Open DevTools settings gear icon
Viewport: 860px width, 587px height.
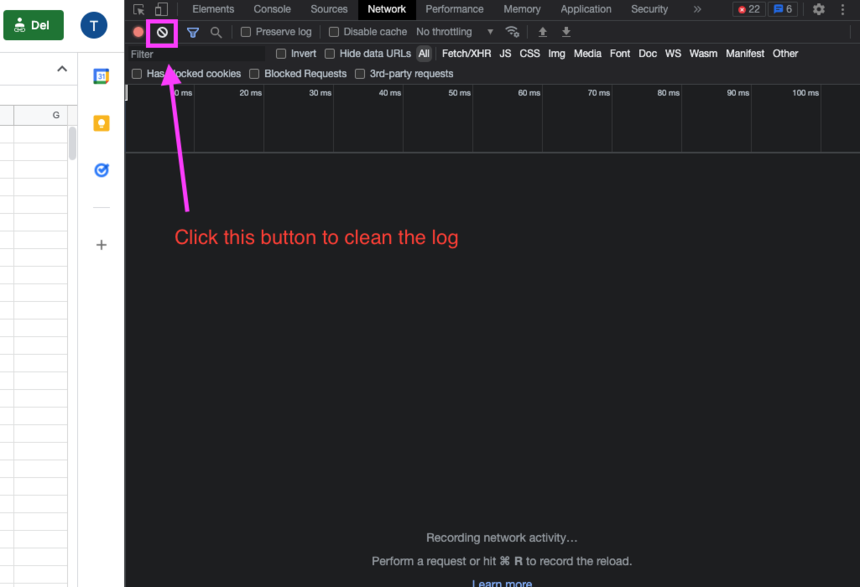818,9
